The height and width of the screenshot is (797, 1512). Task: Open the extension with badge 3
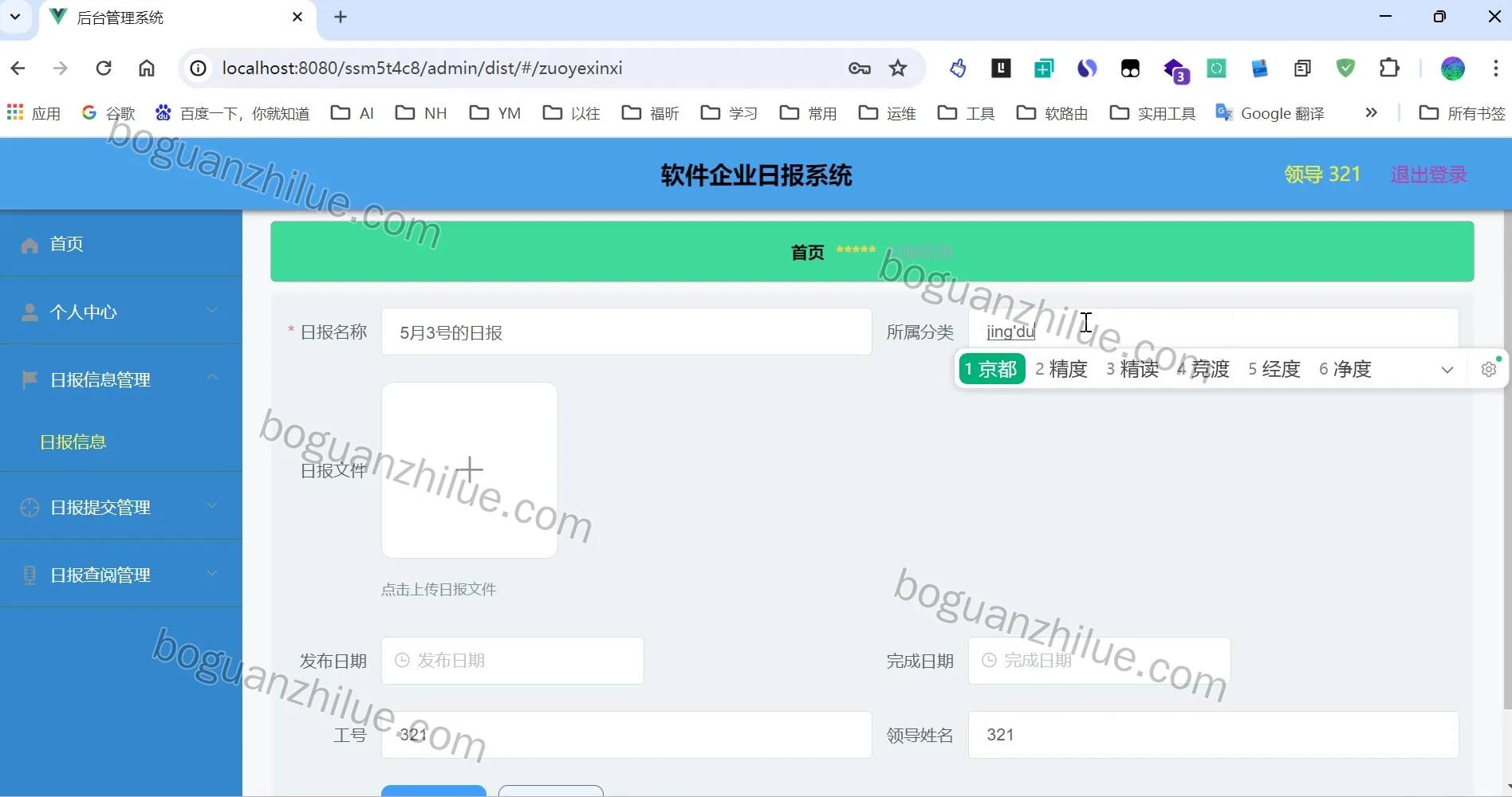[x=1175, y=70]
